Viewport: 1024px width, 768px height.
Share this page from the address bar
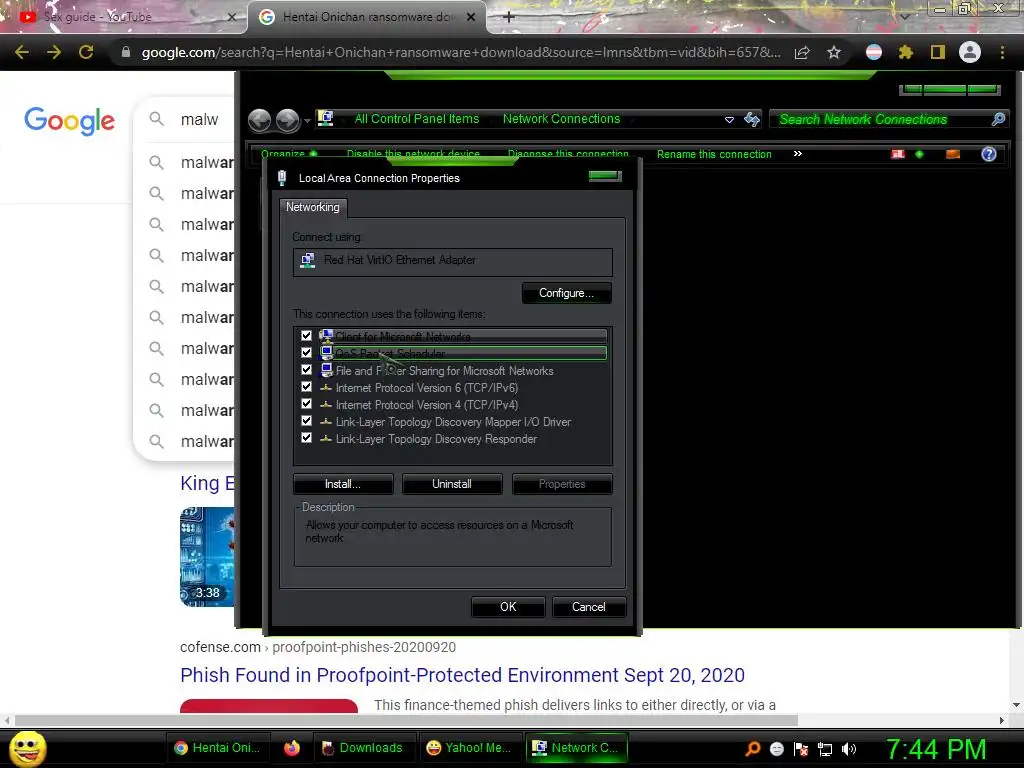tap(802, 52)
